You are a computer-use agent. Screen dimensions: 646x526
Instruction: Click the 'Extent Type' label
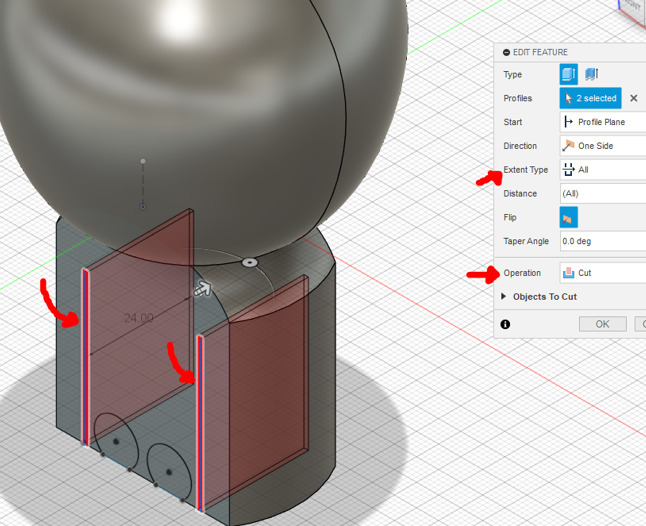click(x=526, y=170)
